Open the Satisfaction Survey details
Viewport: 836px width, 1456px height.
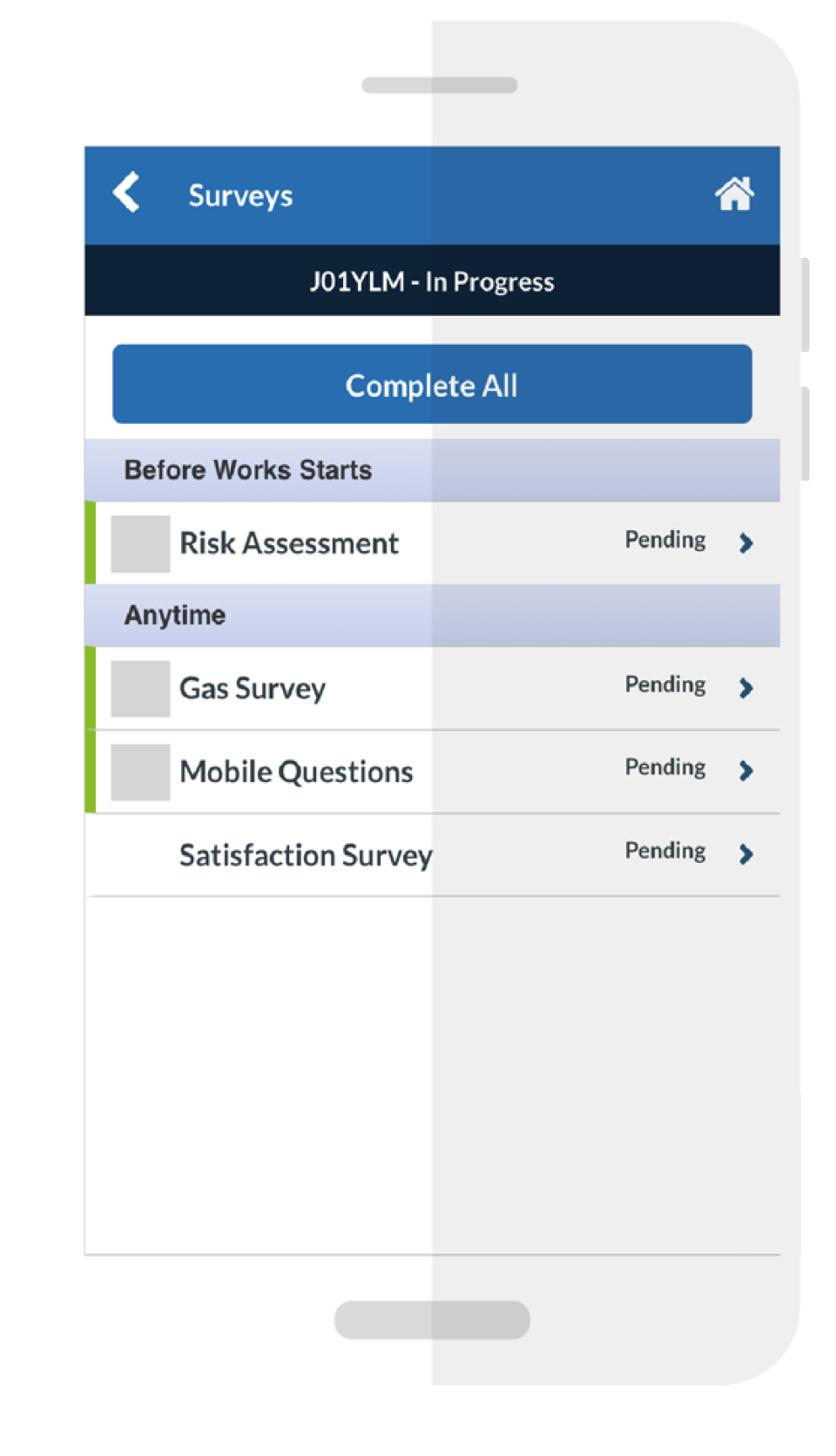pos(306,855)
